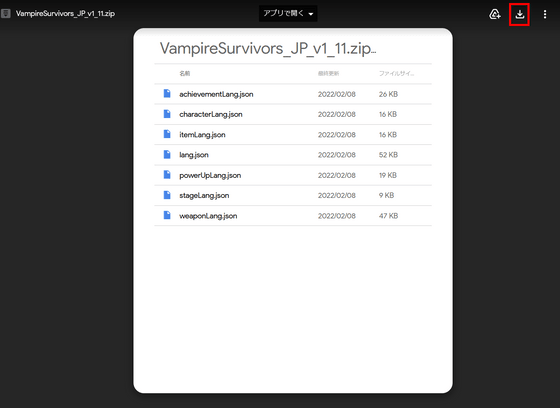
Task: Open the three-dot more actions menu
Action: tap(545, 14)
